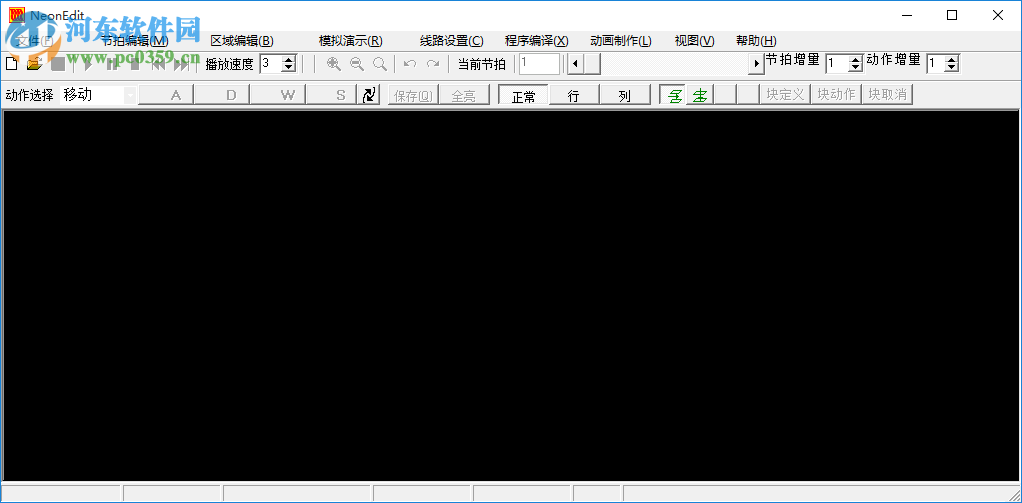Viewport: 1022px width, 503px height.
Task: Click the A direction button
Action: (x=166, y=95)
